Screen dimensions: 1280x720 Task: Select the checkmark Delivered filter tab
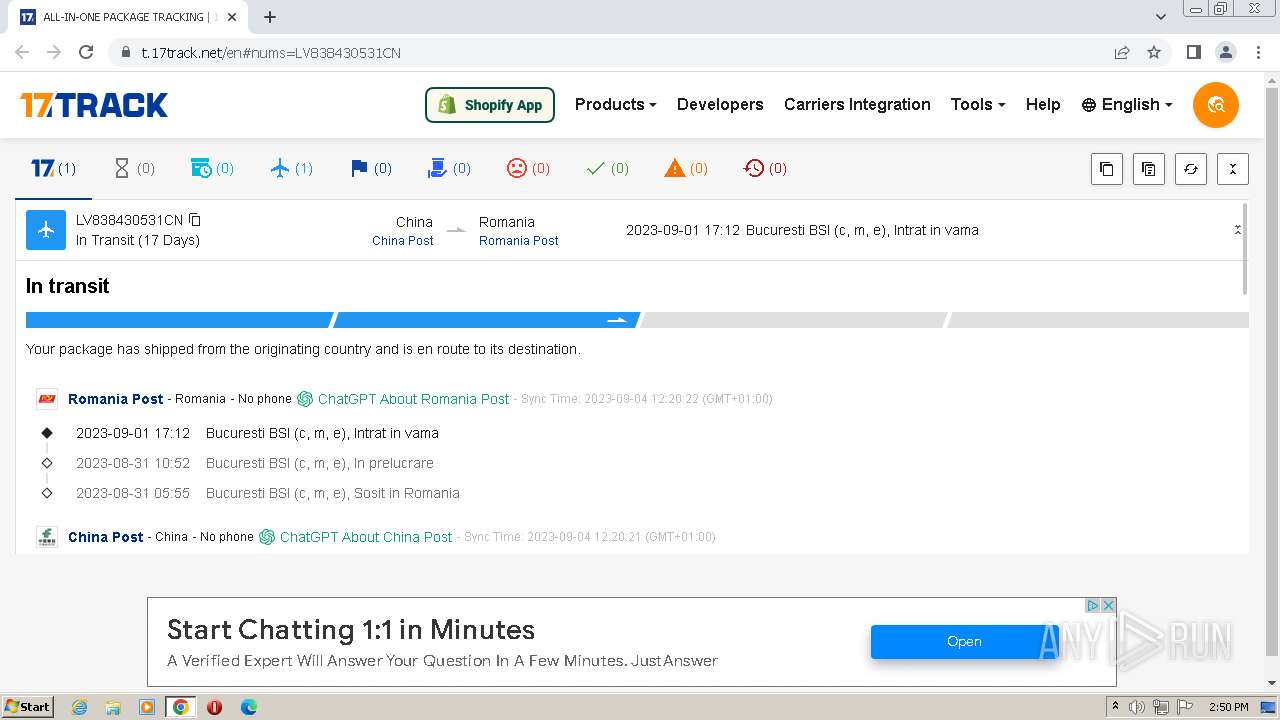(607, 168)
